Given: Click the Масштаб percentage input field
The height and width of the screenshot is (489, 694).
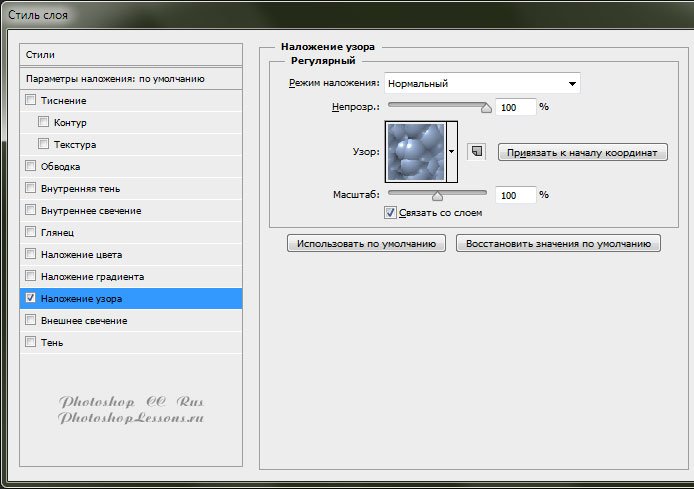Looking at the screenshot, I should [x=515, y=195].
